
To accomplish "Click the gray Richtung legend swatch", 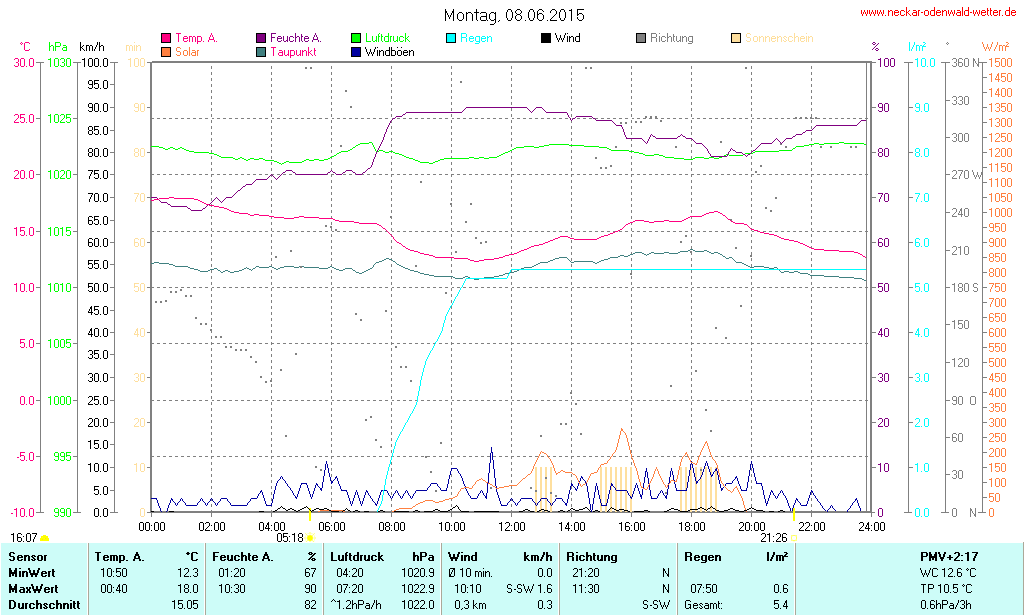I will (x=641, y=38).
